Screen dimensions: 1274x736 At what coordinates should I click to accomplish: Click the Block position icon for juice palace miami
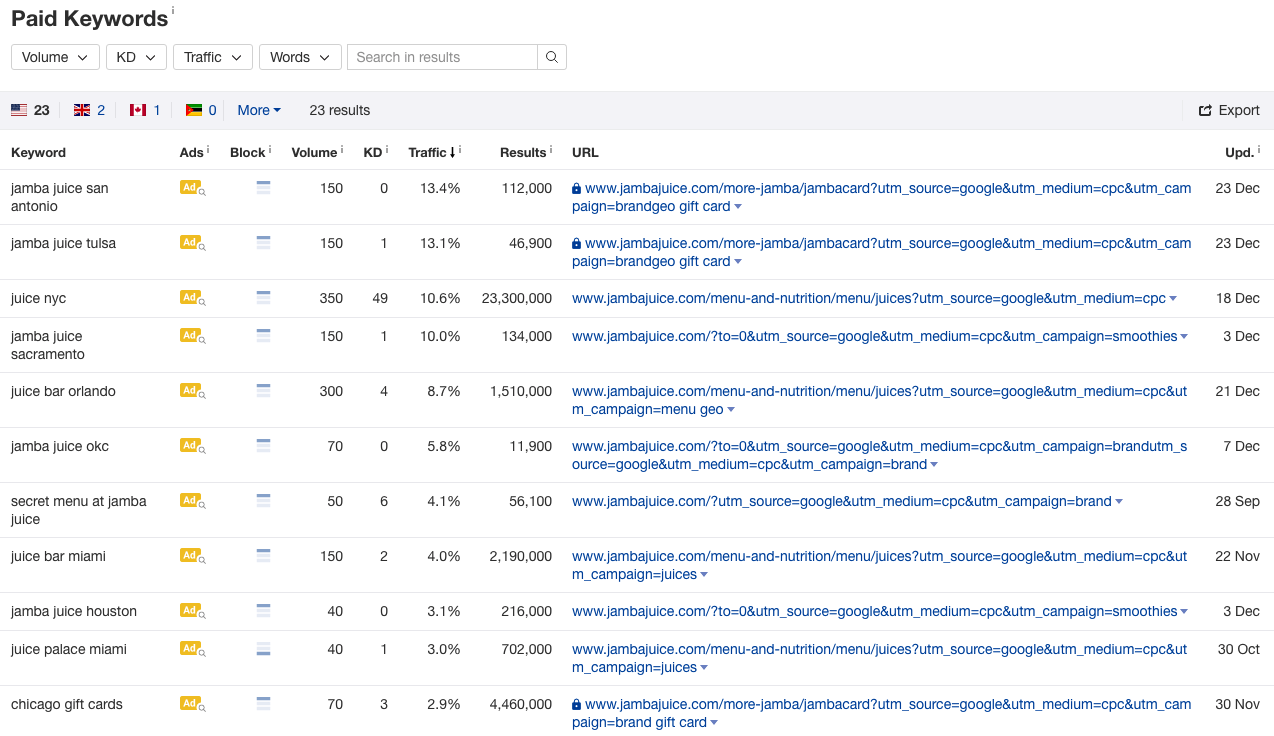(263, 649)
